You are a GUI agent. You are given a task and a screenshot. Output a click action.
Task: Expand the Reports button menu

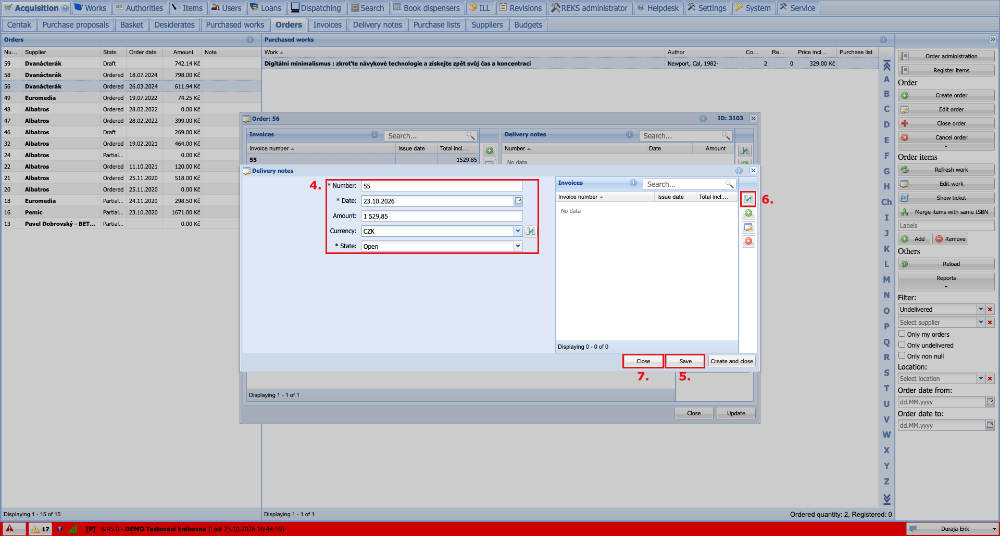click(946, 280)
